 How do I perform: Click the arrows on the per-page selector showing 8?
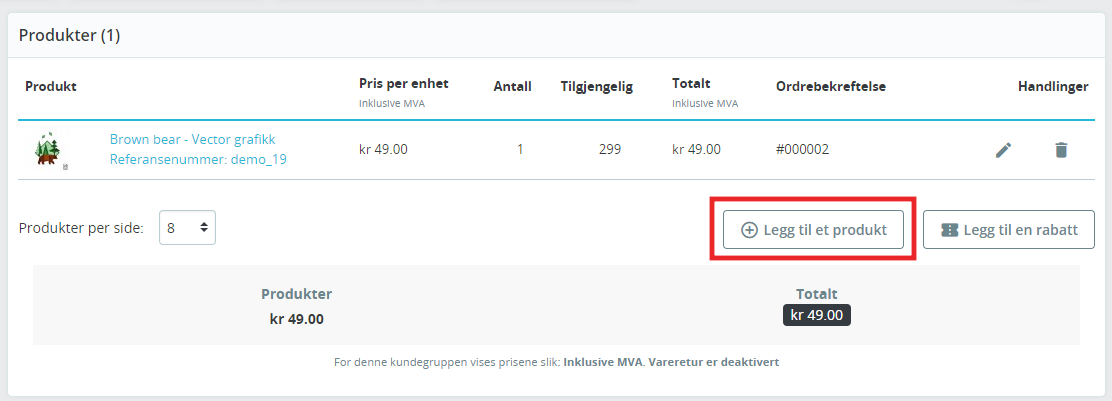point(204,228)
